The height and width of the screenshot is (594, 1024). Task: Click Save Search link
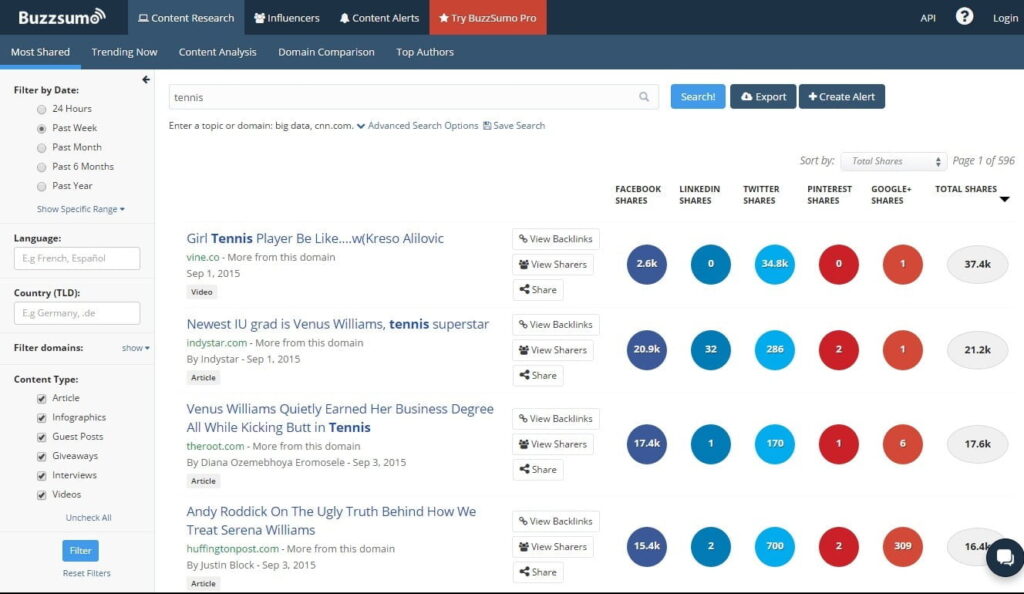514,125
